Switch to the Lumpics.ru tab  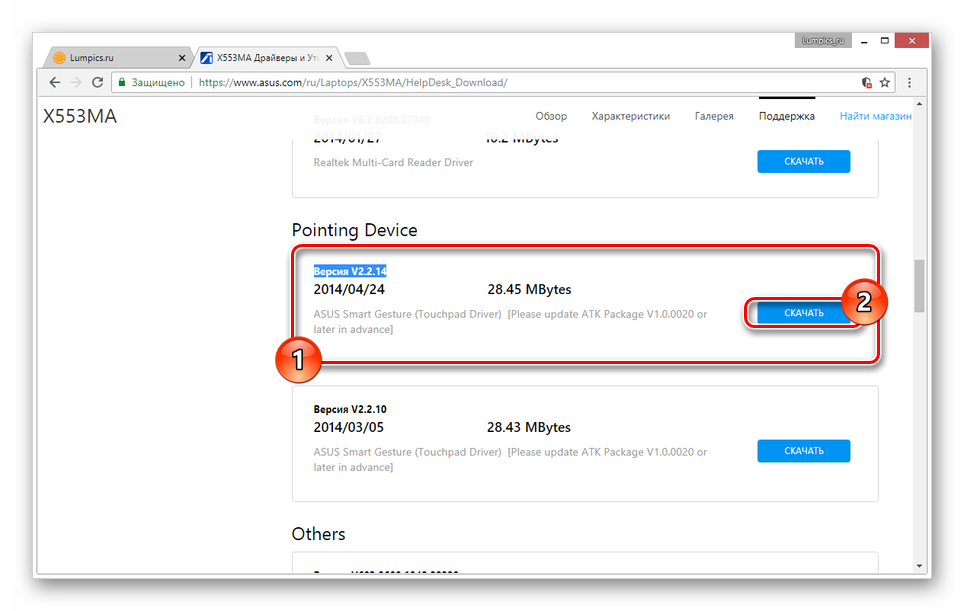117,58
